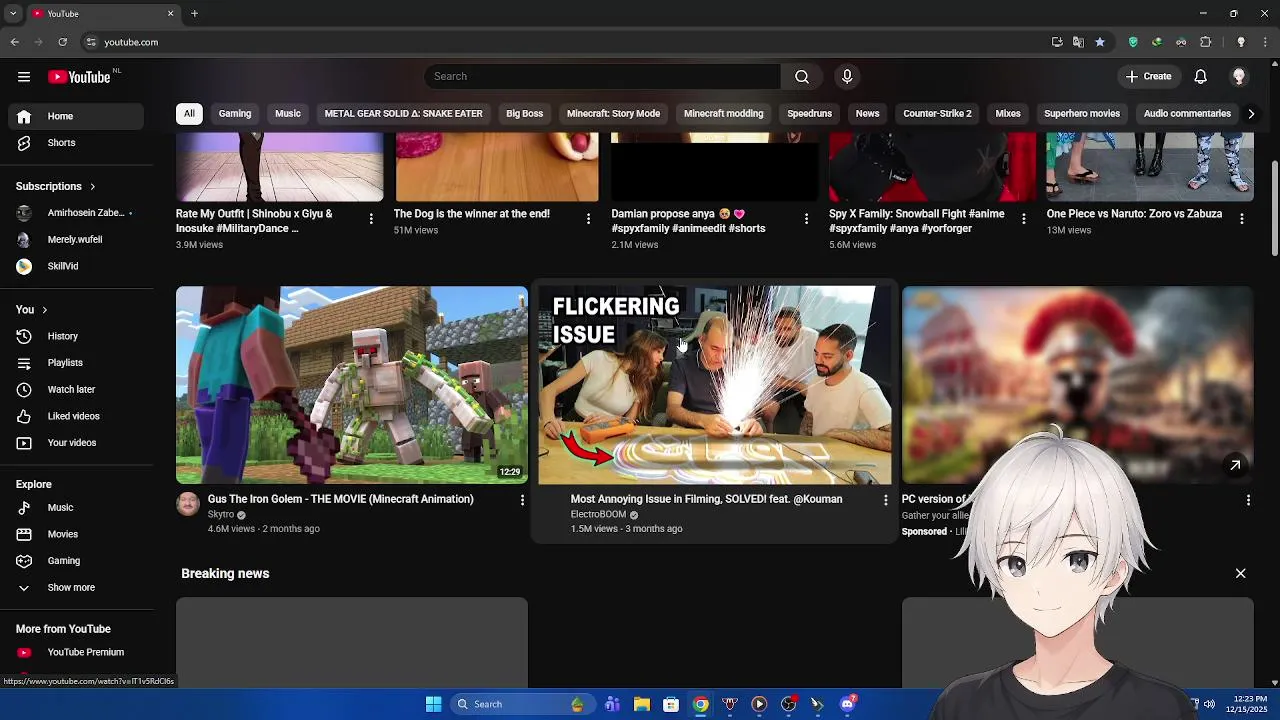Select the News chip
The image size is (1280, 720).
pyautogui.click(x=867, y=114)
